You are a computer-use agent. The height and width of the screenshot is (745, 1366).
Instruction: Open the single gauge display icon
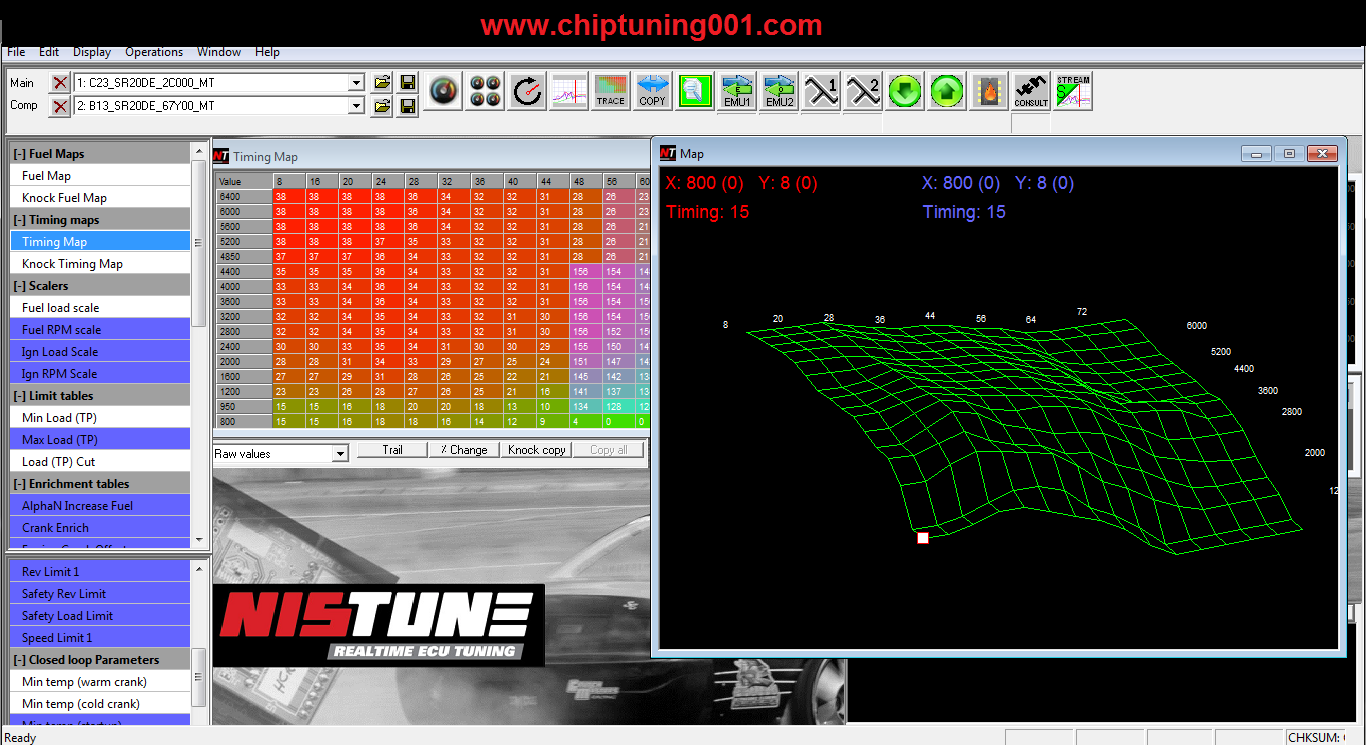[x=444, y=91]
